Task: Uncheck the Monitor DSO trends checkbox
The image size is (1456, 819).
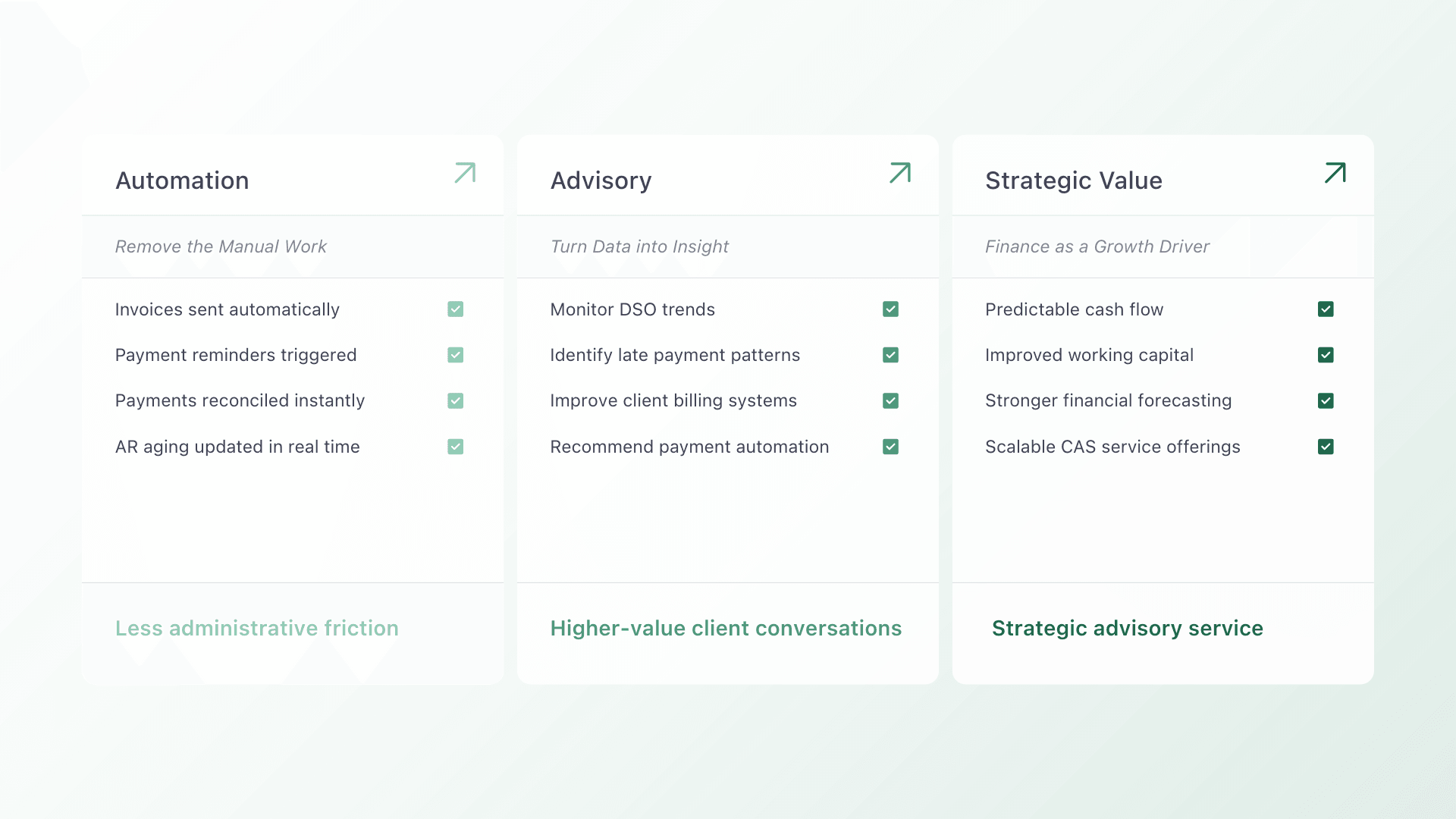Action: pos(890,309)
